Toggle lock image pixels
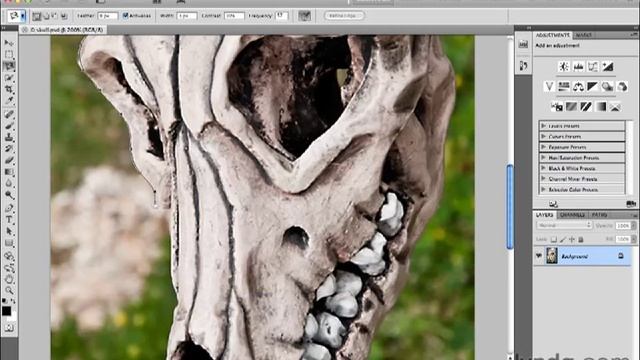This screenshot has width=640, height=360. pos(563,239)
